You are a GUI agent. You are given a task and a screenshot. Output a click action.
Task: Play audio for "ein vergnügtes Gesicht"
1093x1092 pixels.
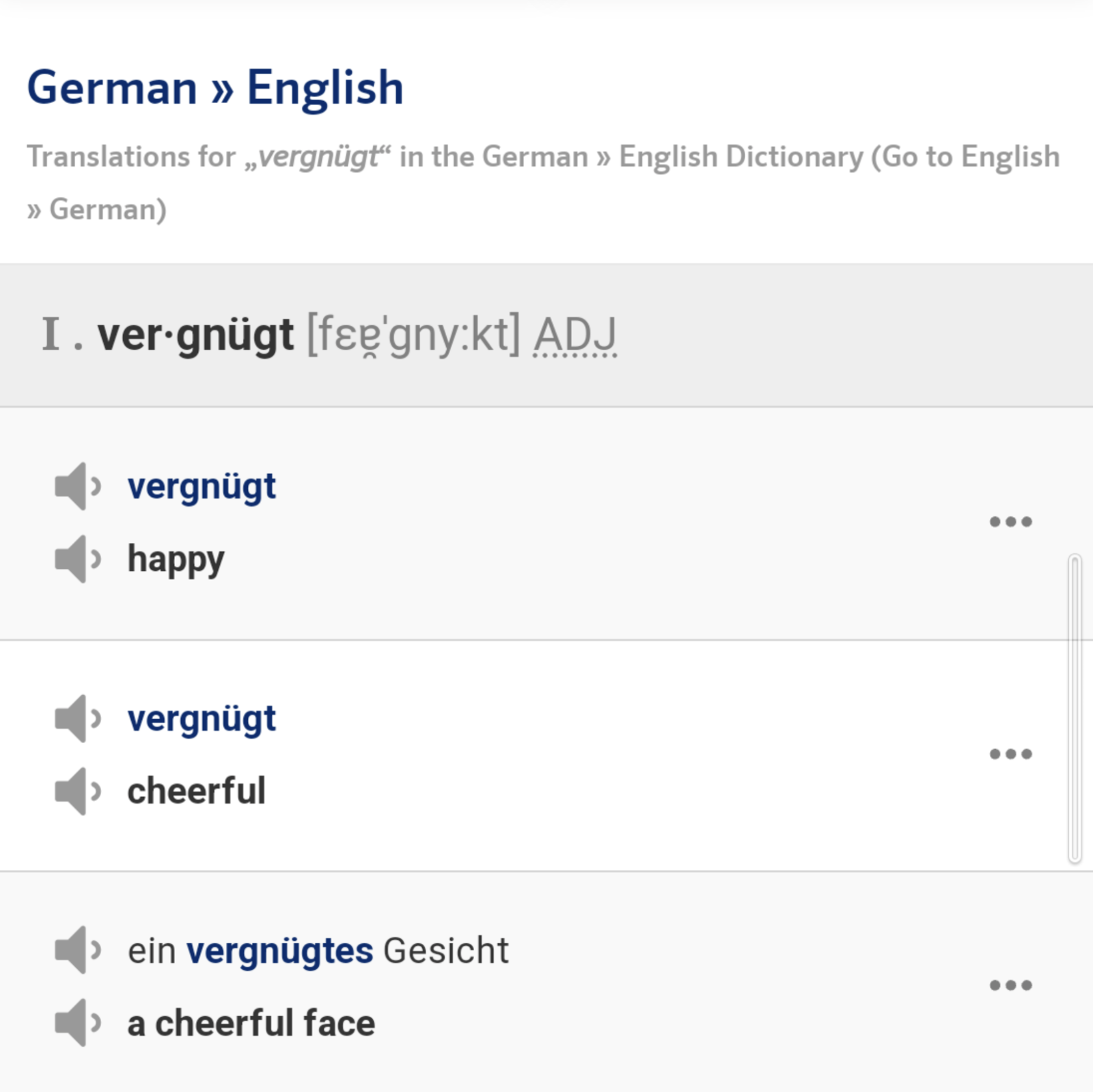[x=77, y=950]
